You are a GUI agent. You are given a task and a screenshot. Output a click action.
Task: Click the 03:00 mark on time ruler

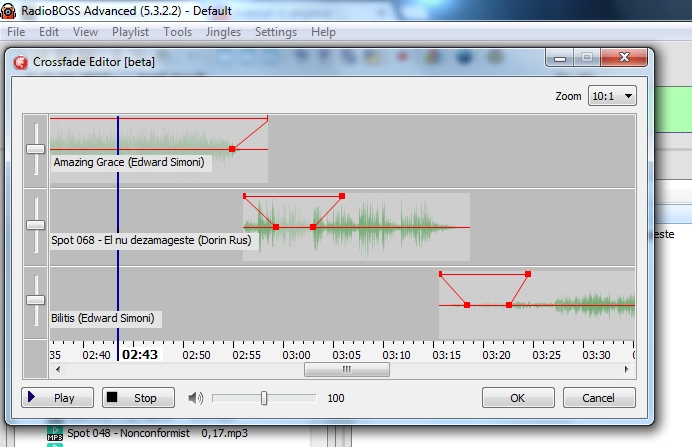296,355
